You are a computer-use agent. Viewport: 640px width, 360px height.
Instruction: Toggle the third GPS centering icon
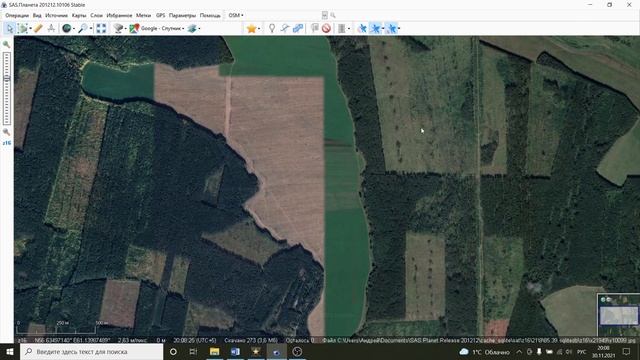coord(391,28)
